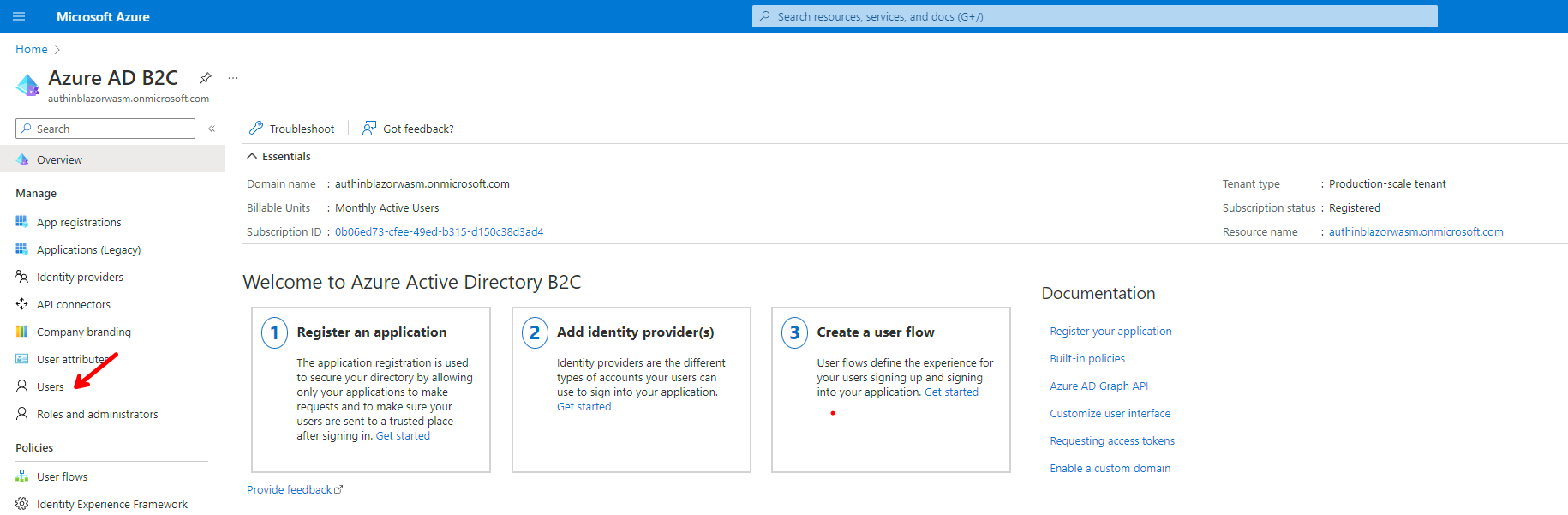
Task: Click the Monthly Active Users value
Action: (386, 207)
